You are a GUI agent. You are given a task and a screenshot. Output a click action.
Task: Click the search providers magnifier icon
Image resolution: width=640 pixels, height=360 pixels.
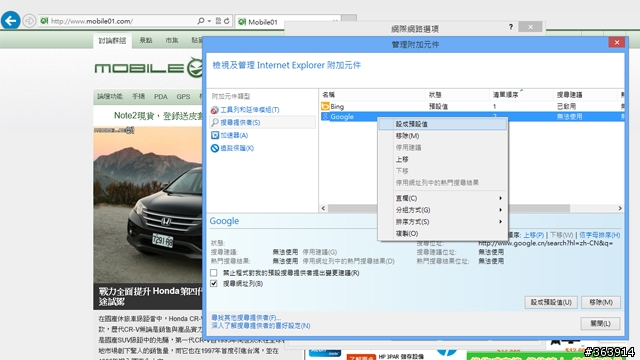pos(215,122)
